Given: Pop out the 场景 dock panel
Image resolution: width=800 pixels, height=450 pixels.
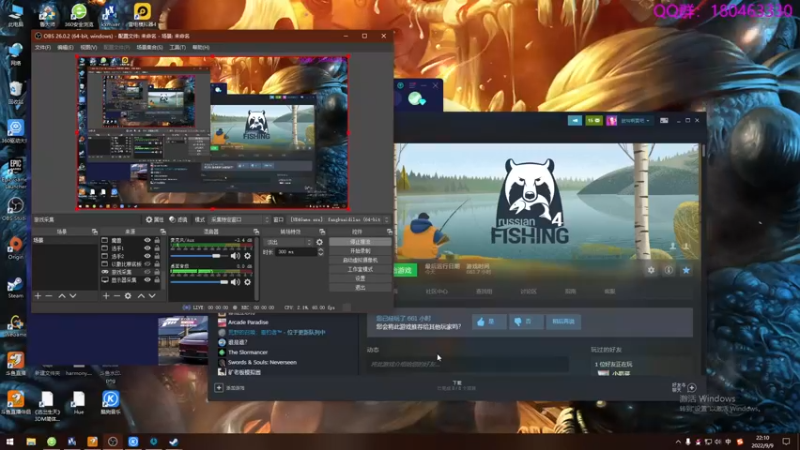Looking at the screenshot, I should click(x=94, y=232).
